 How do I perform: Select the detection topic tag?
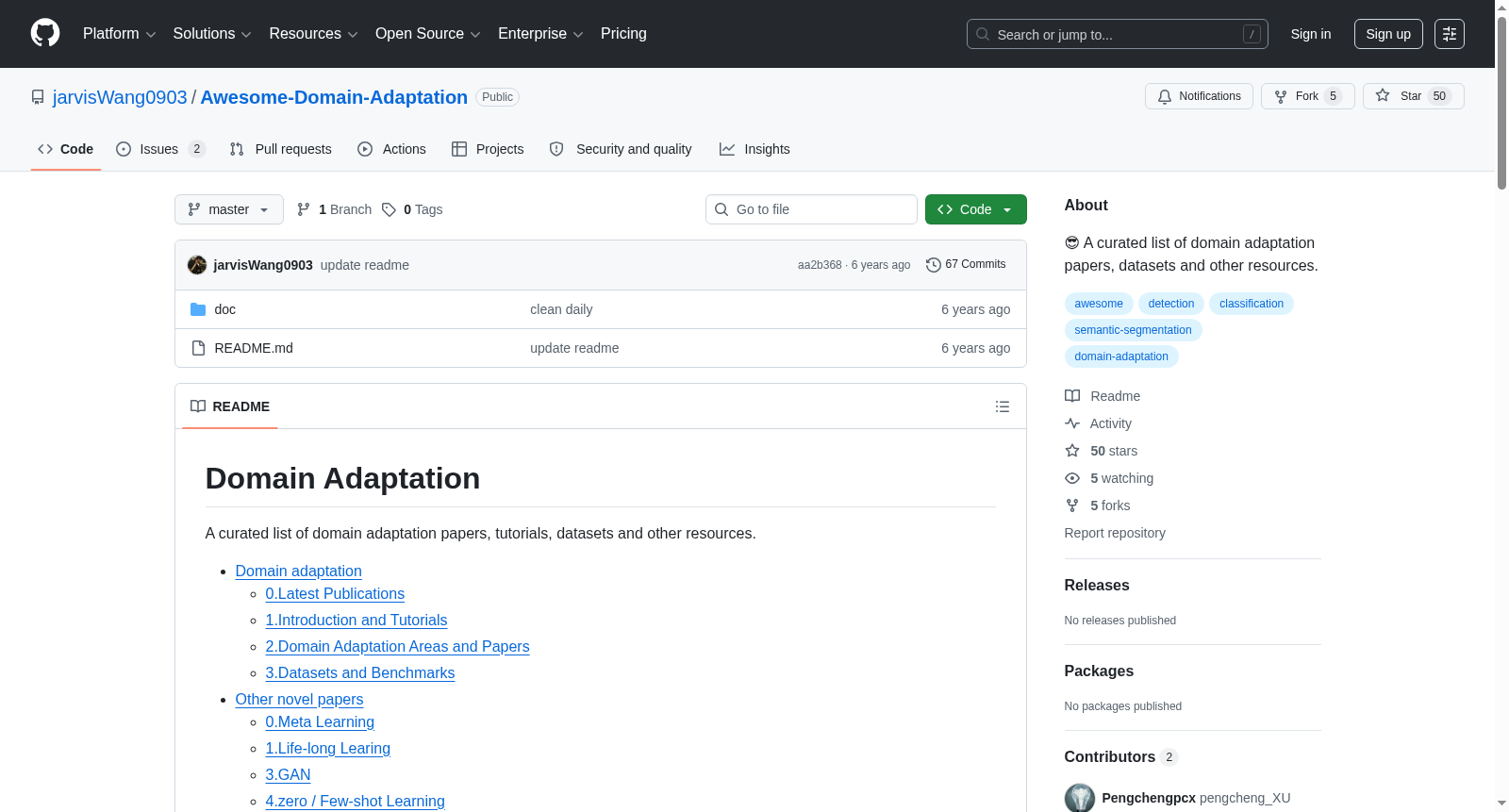(x=1171, y=304)
